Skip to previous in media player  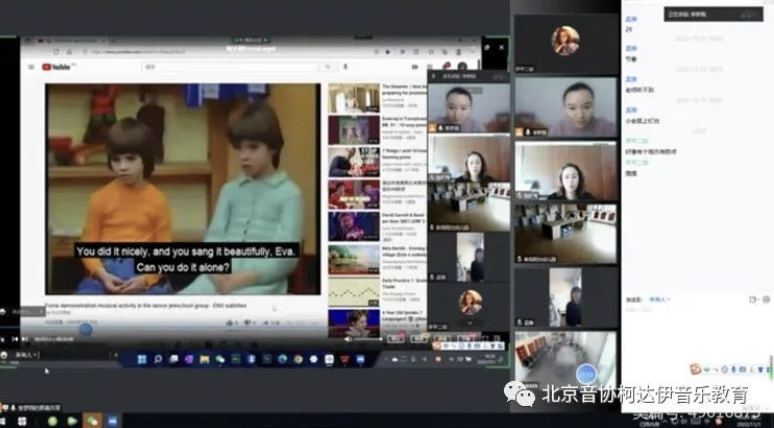click(x=15, y=339)
